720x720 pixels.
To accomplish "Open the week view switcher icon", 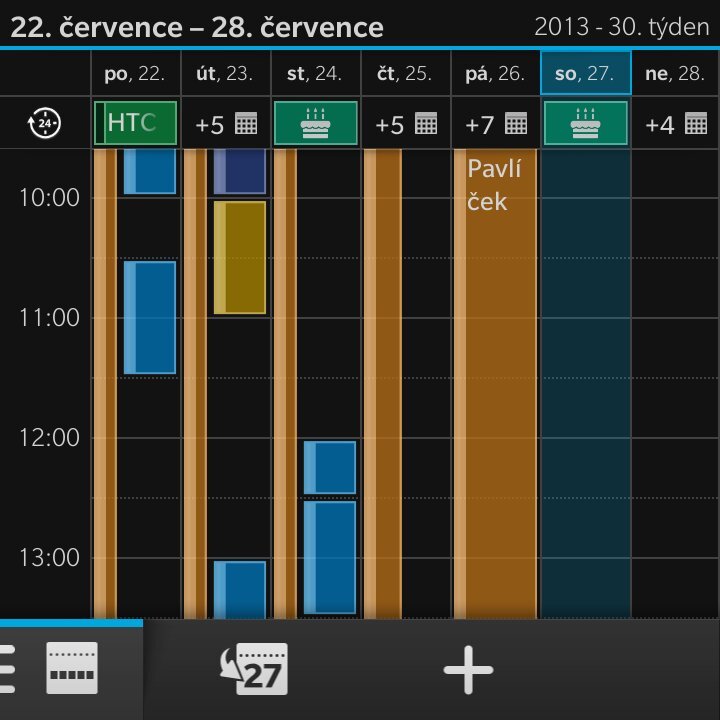I will [x=72, y=668].
